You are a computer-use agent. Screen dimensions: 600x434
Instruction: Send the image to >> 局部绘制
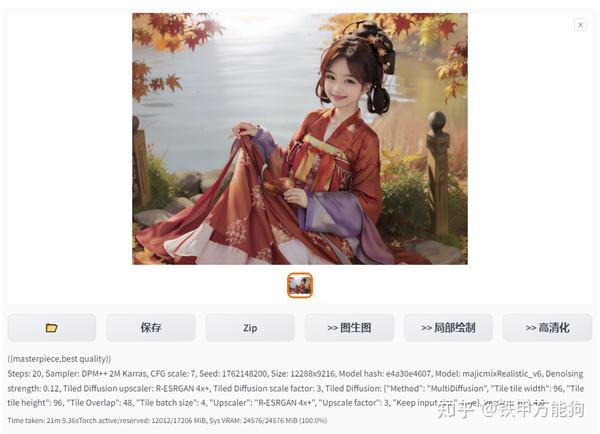click(x=448, y=328)
